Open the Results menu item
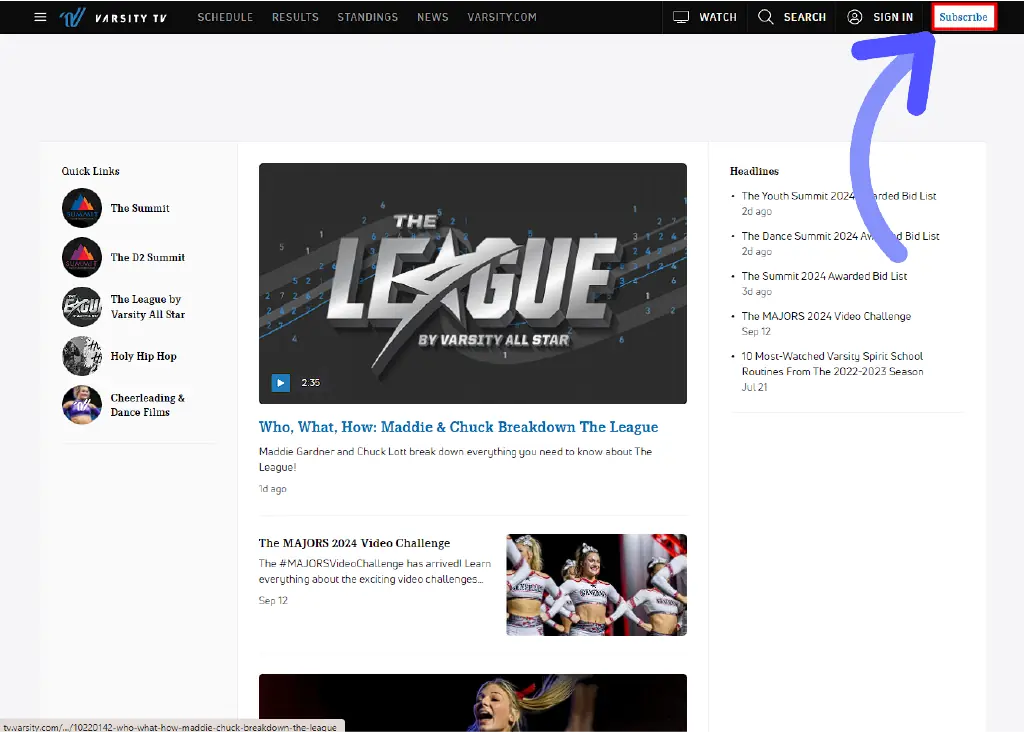This screenshot has width=1024, height=732. coord(295,17)
